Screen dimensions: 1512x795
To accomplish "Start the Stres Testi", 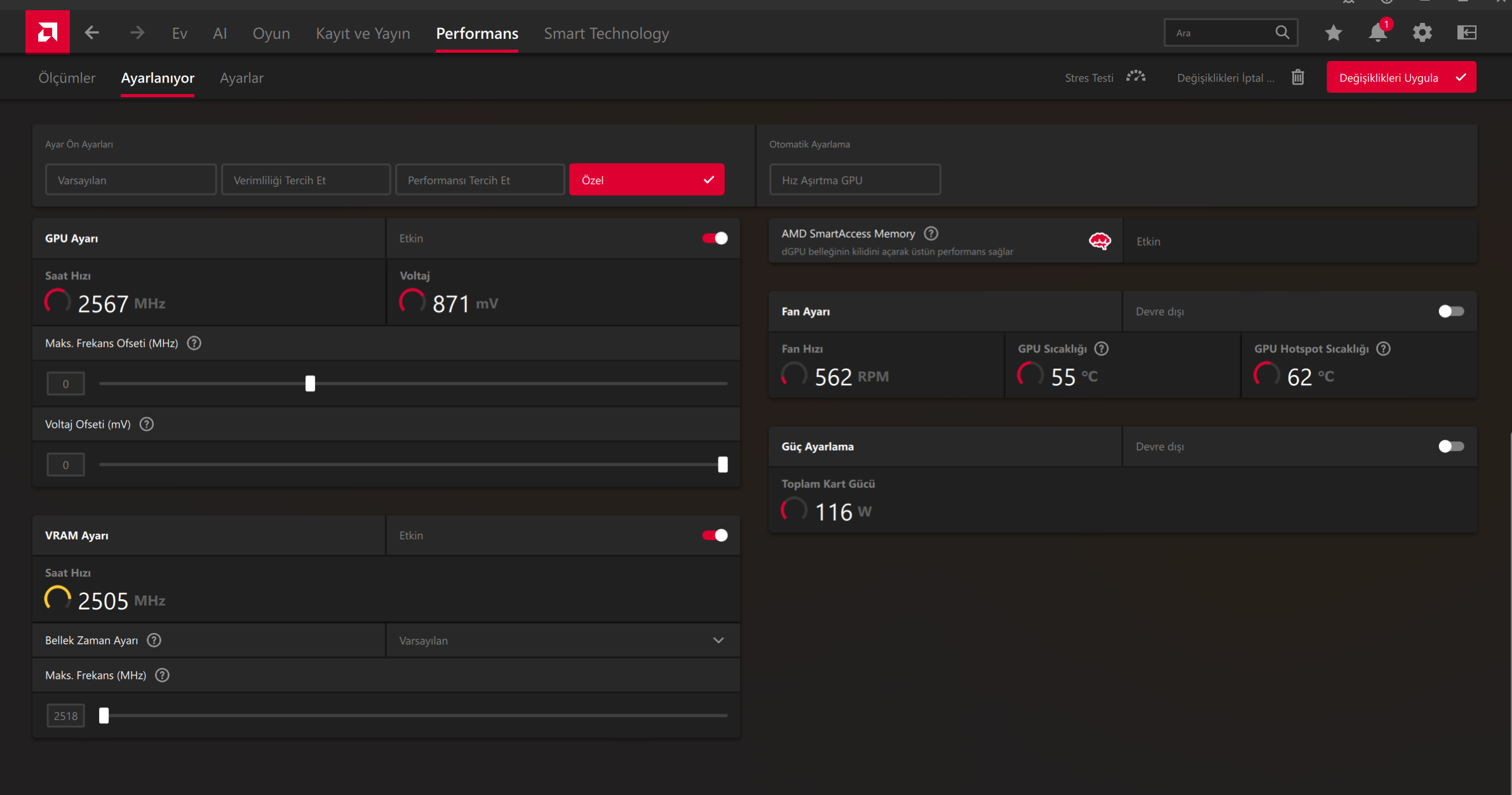I will coord(1089,78).
